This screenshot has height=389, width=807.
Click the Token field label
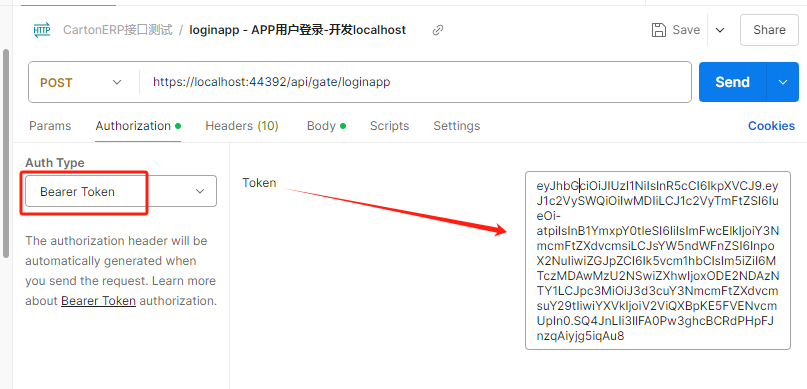click(259, 183)
